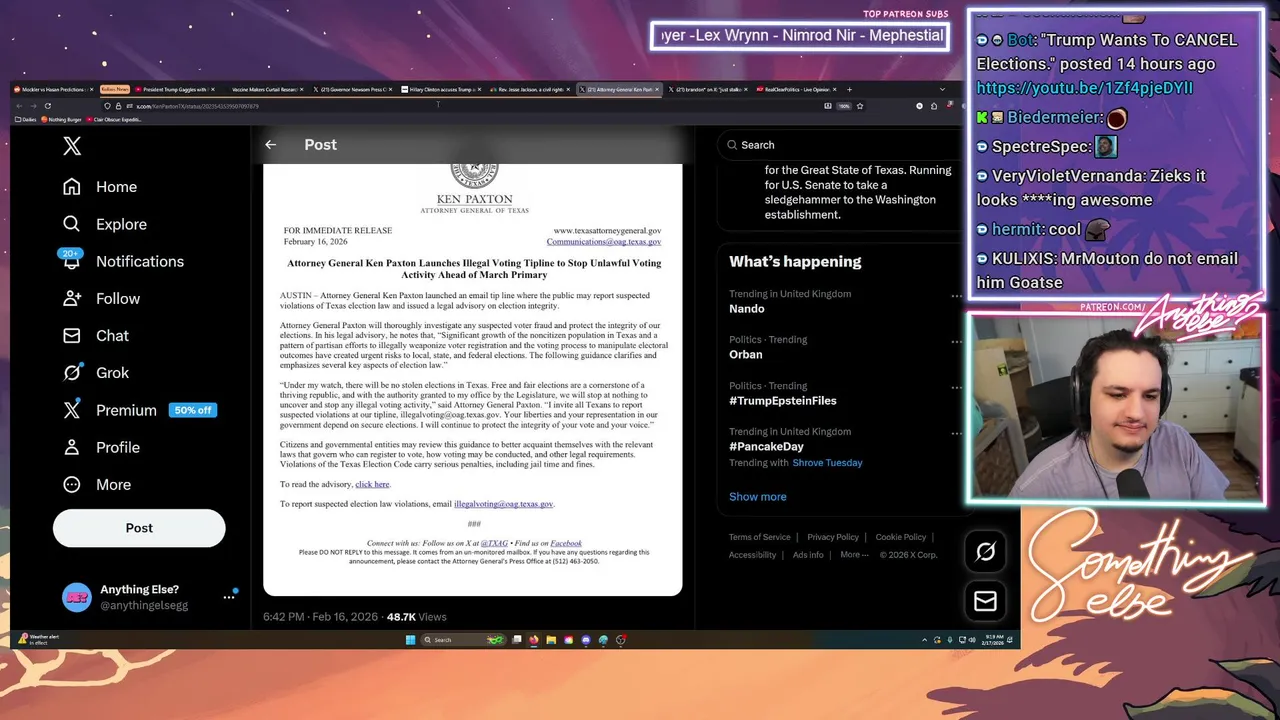This screenshot has width=1280, height=720.
Task: Click the Post compose button
Action: coord(139,528)
